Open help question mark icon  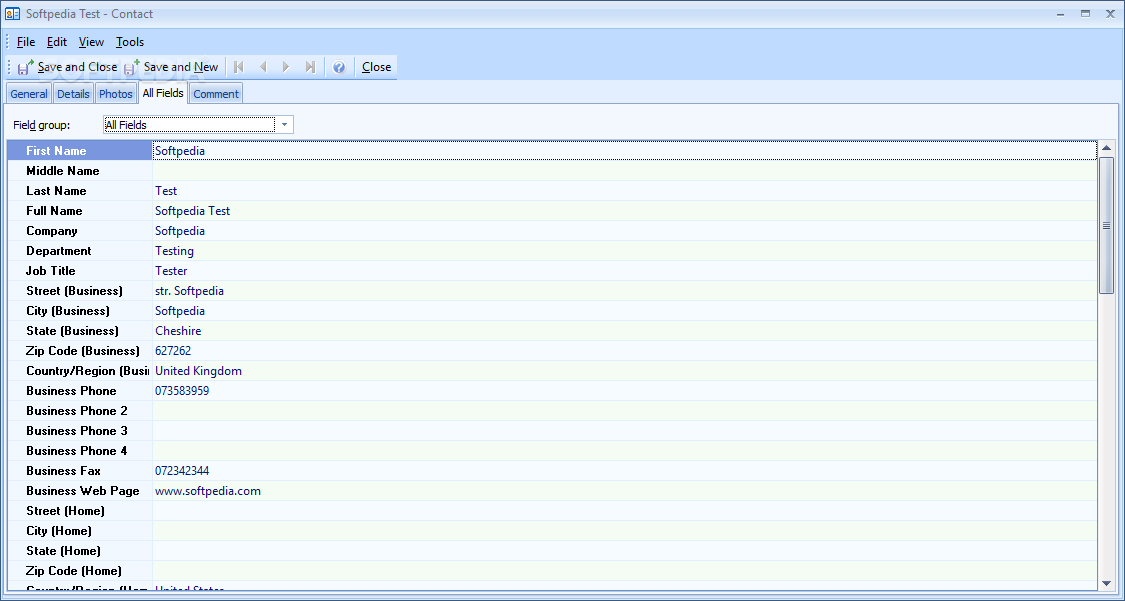(x=339, y=67)
